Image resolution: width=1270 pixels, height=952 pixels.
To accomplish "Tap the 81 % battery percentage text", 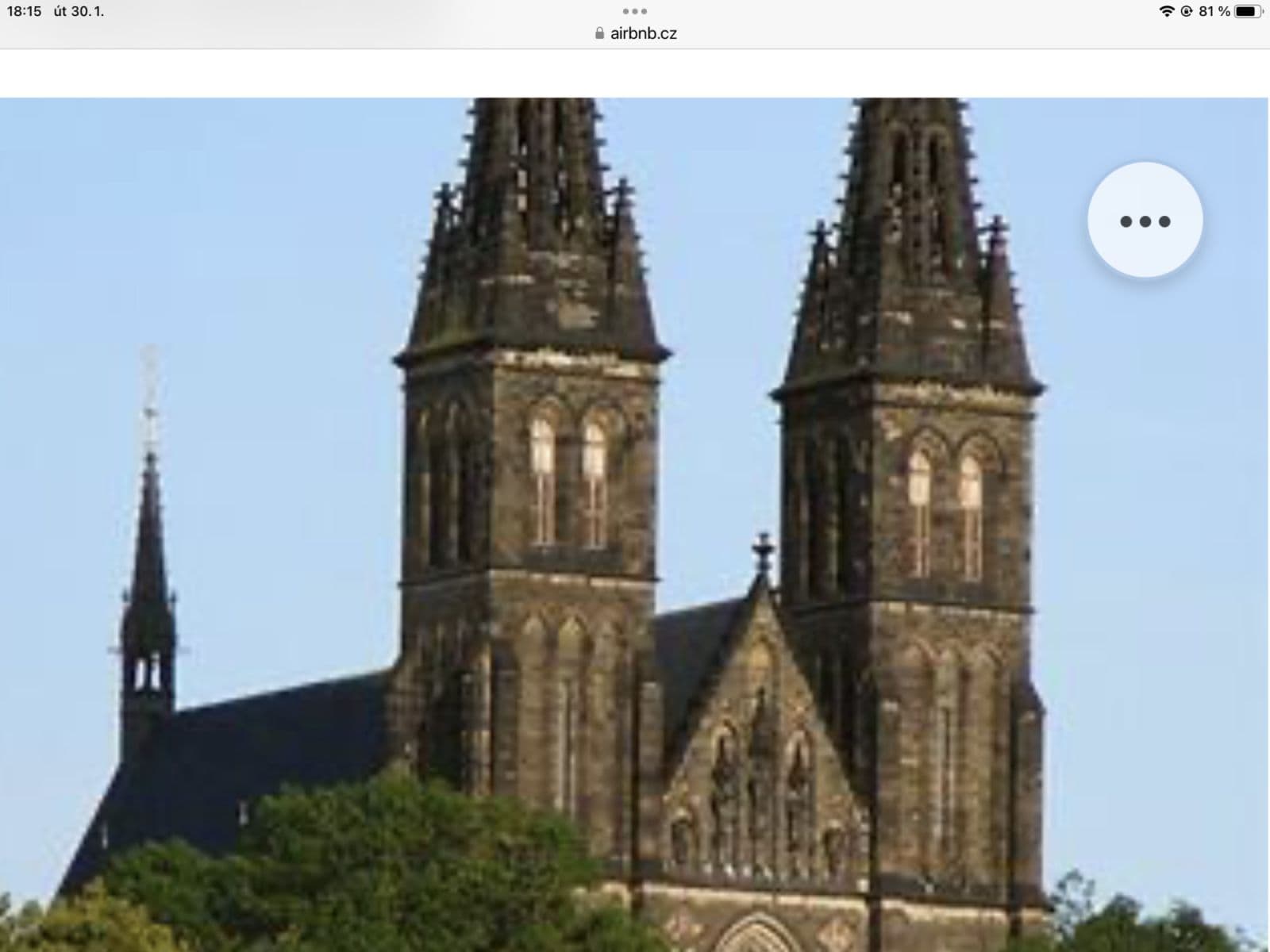I will (x=1214, y=11).
